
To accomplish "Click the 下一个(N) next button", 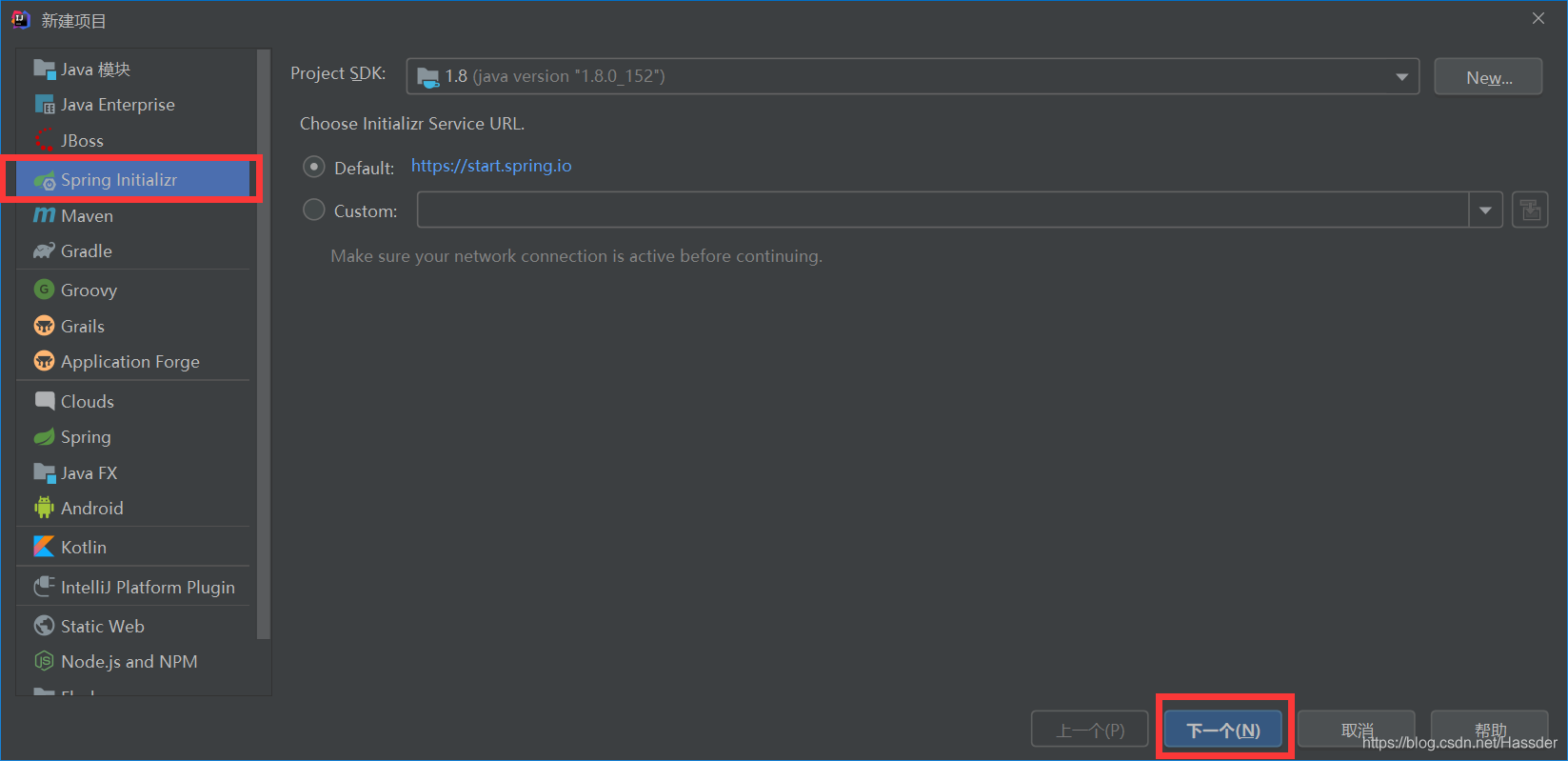I will point(1223,730).
